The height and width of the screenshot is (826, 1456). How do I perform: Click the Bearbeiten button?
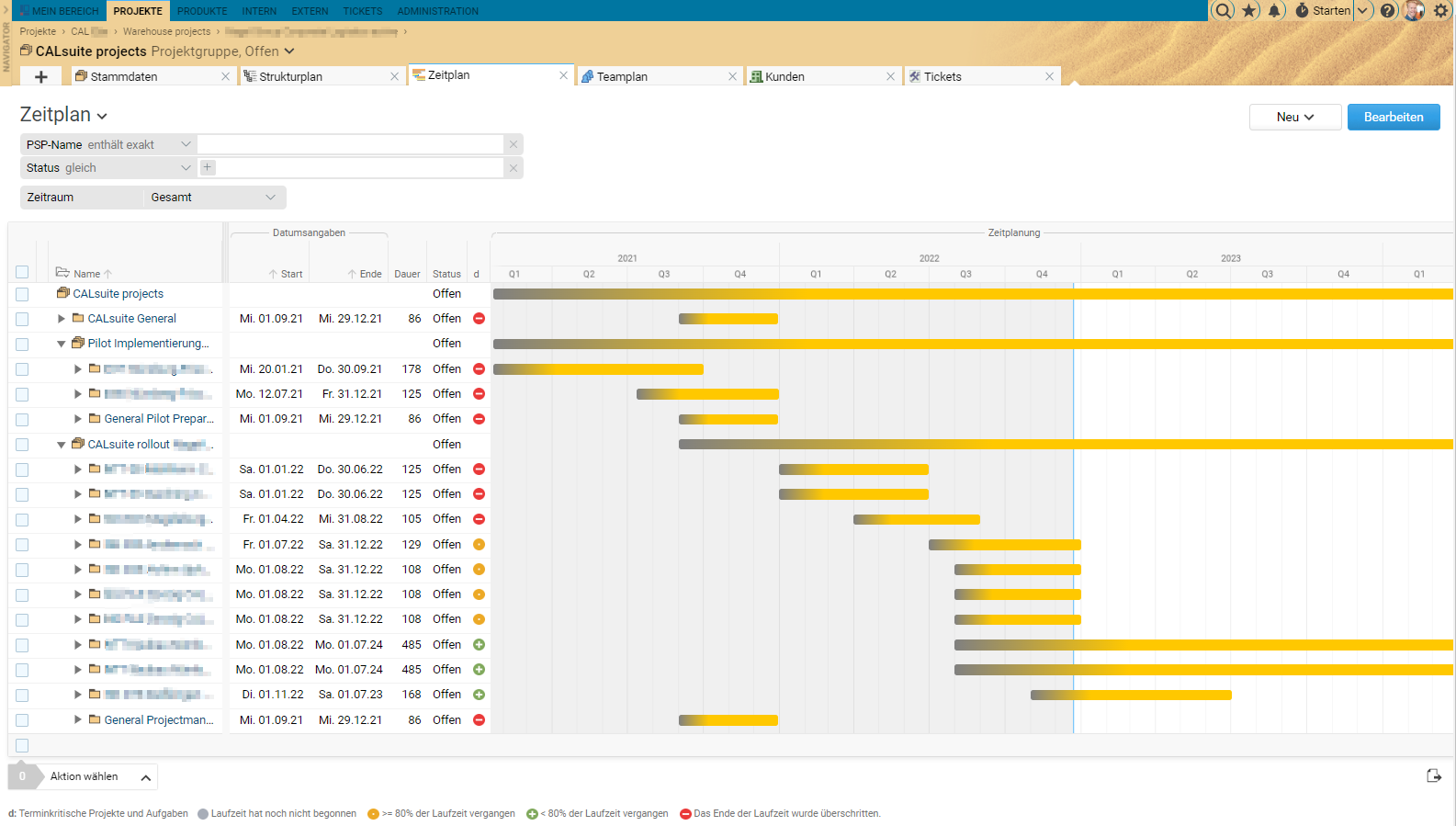[1393, 117]
